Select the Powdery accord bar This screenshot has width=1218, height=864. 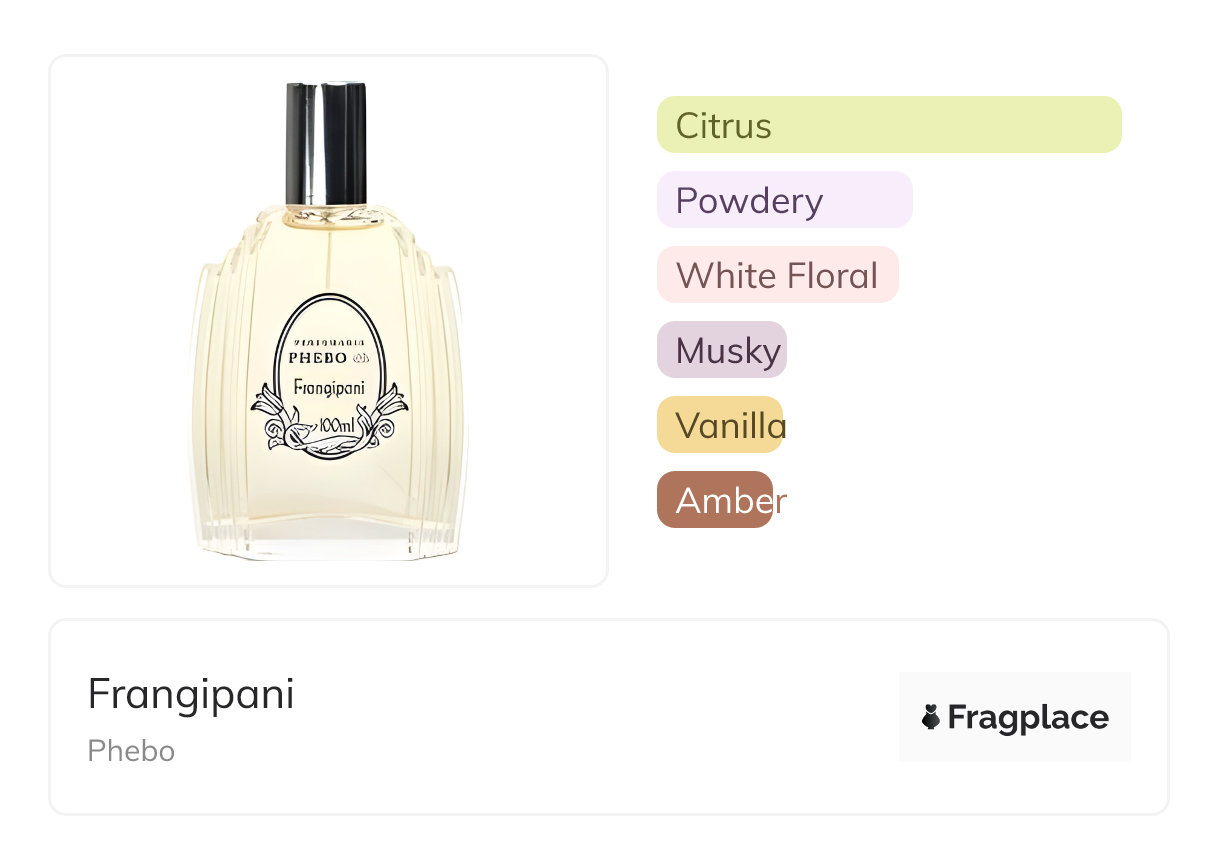(x=785, y=200)
